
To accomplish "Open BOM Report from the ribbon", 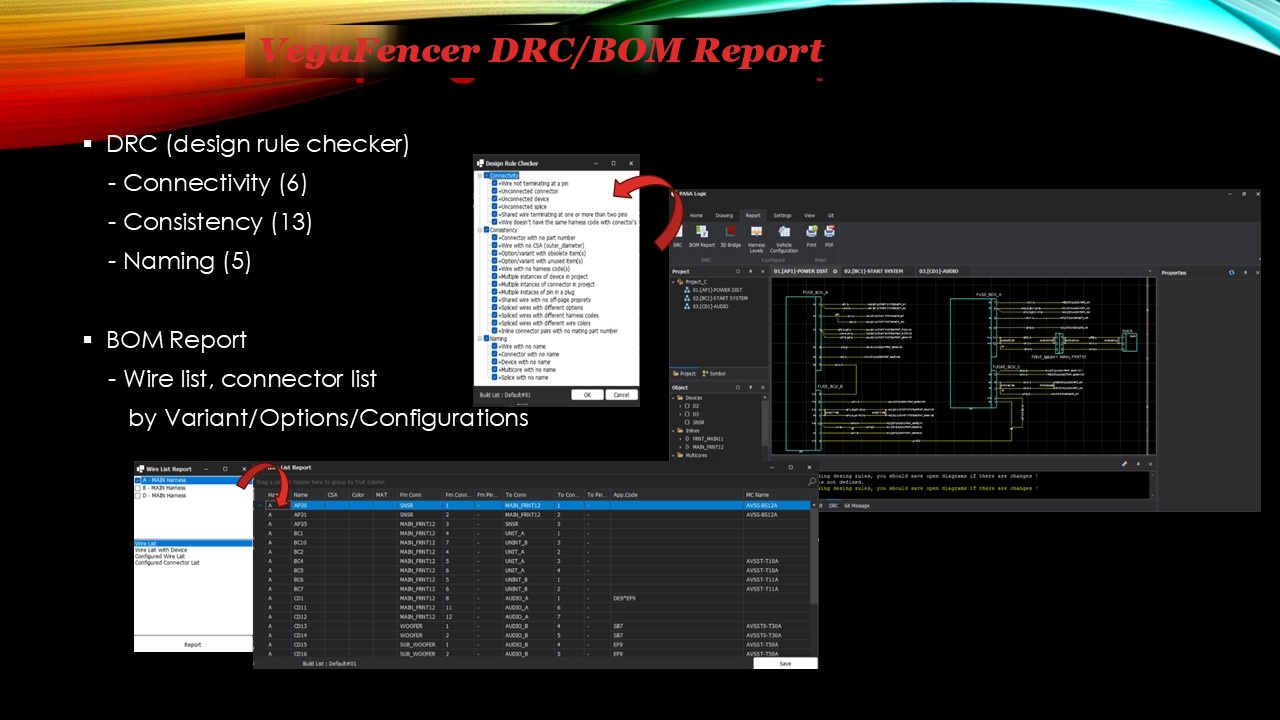I will [x=702, y=236].
